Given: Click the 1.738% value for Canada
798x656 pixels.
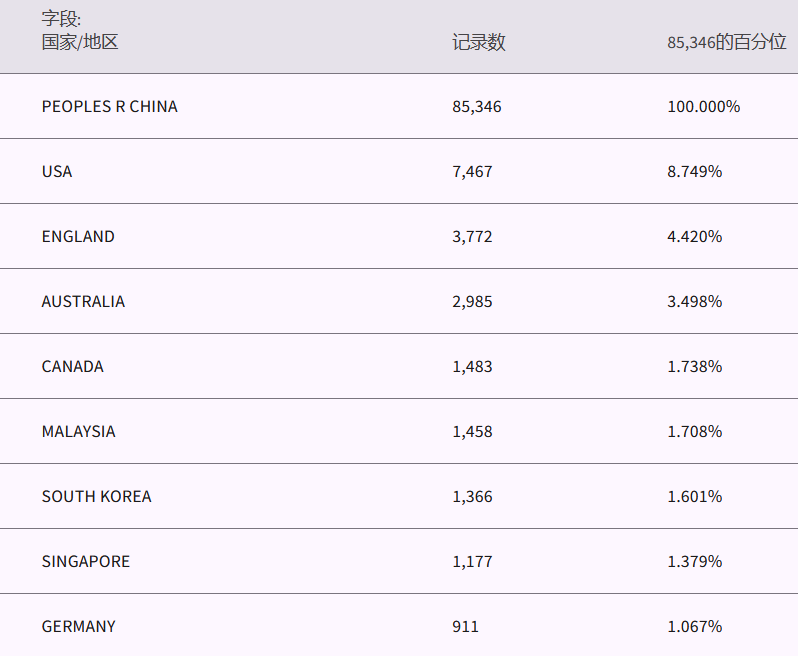Looking at the screenshot, I should point(694,366).
